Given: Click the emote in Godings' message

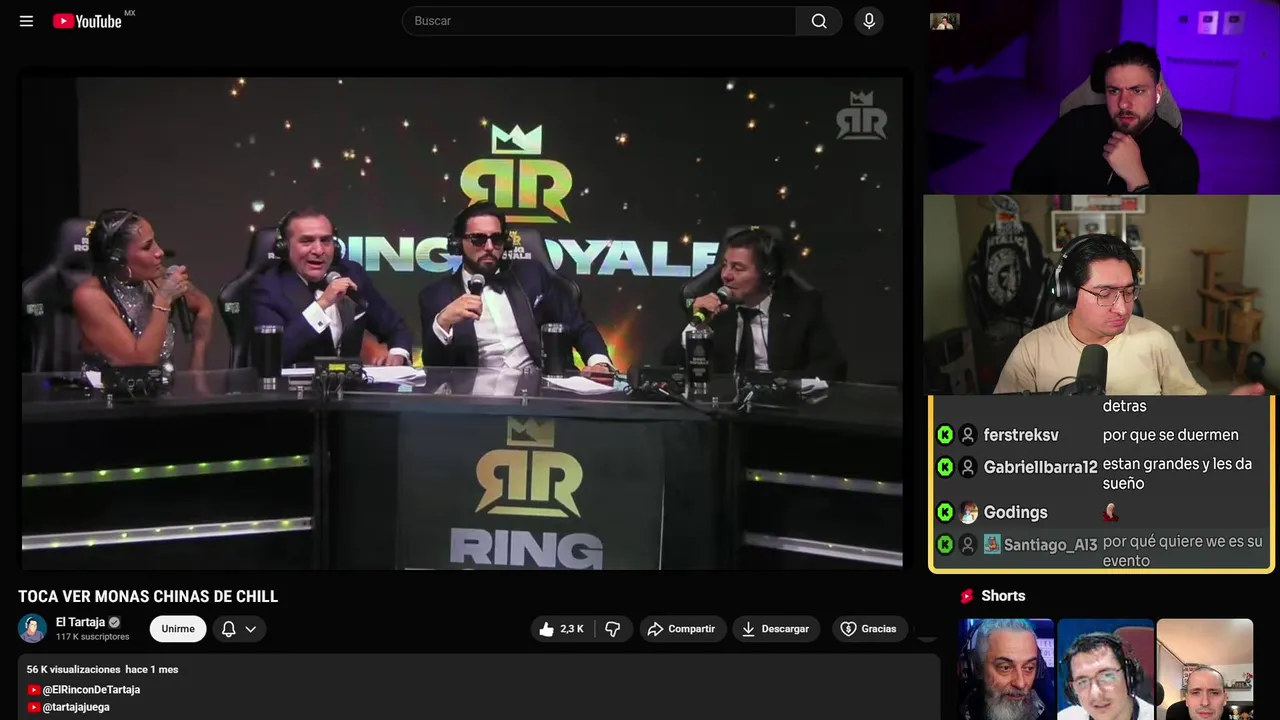Looking at the screenshot, I should pyautogui.click(x=1110, y=513).
